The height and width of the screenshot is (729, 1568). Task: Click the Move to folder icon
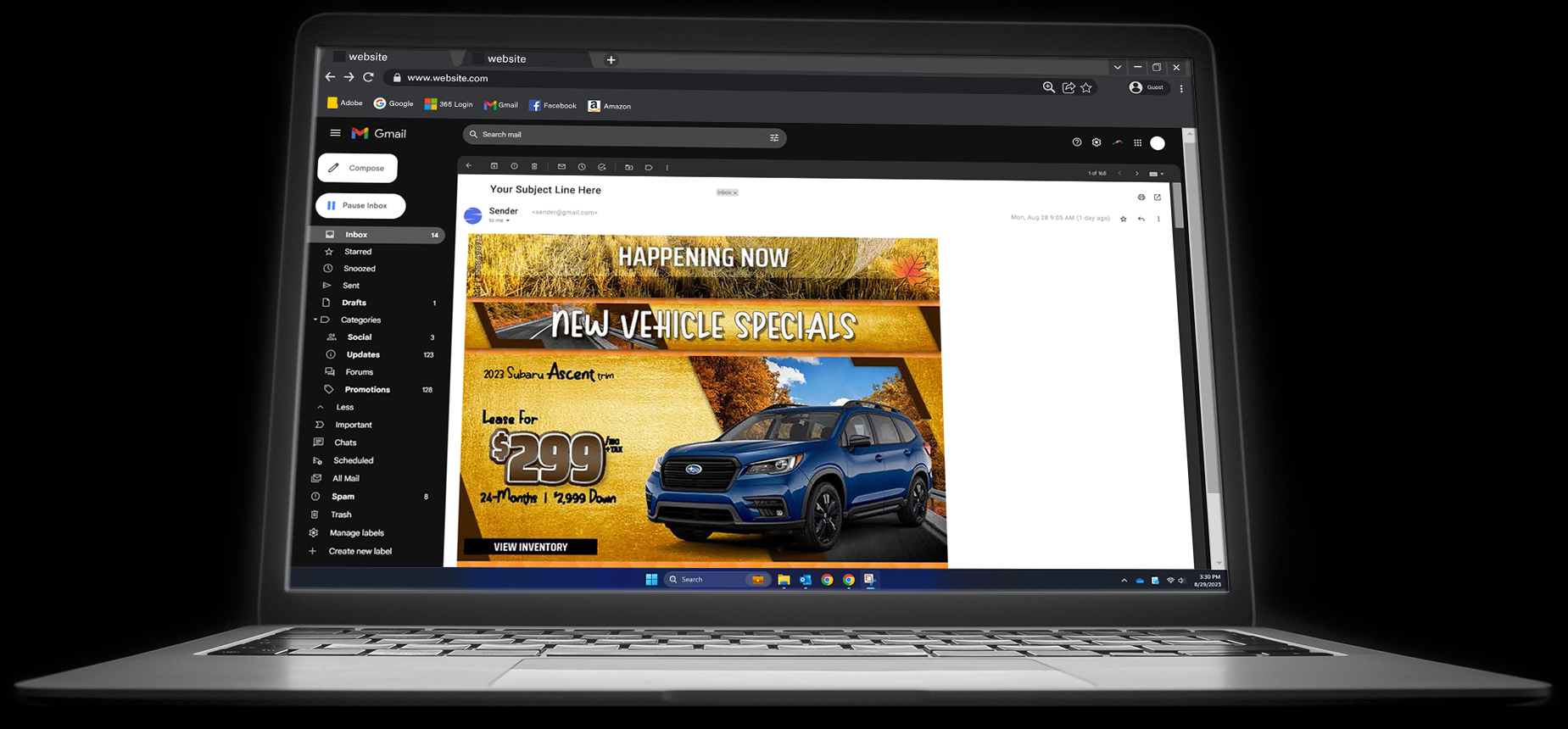pos(628,168)
